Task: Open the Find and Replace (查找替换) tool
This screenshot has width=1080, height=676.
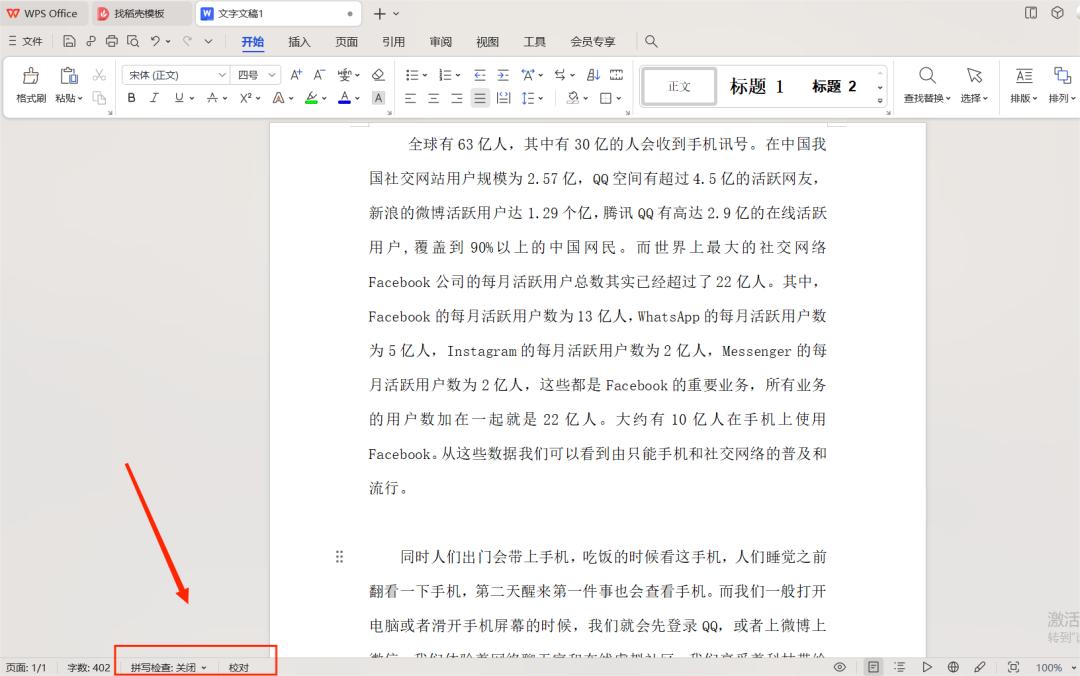Action: pyautogui.click(x=926, y=80)
